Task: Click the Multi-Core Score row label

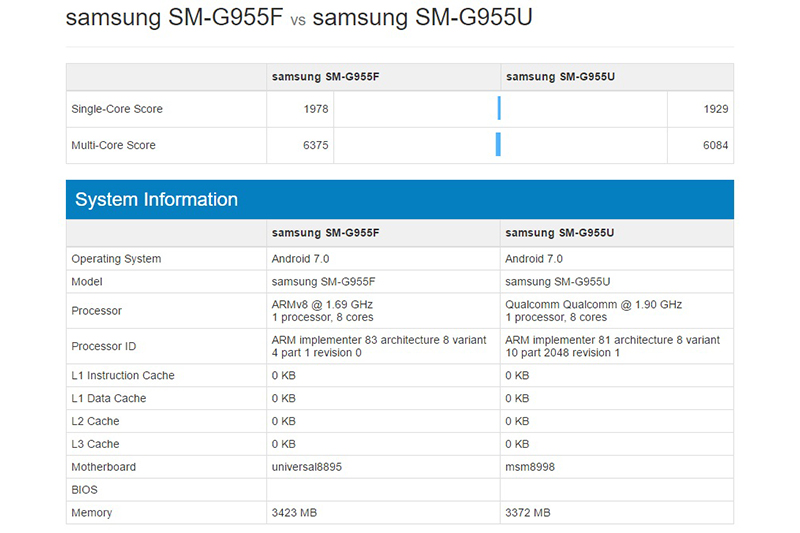Action: (x=113, y=145)
